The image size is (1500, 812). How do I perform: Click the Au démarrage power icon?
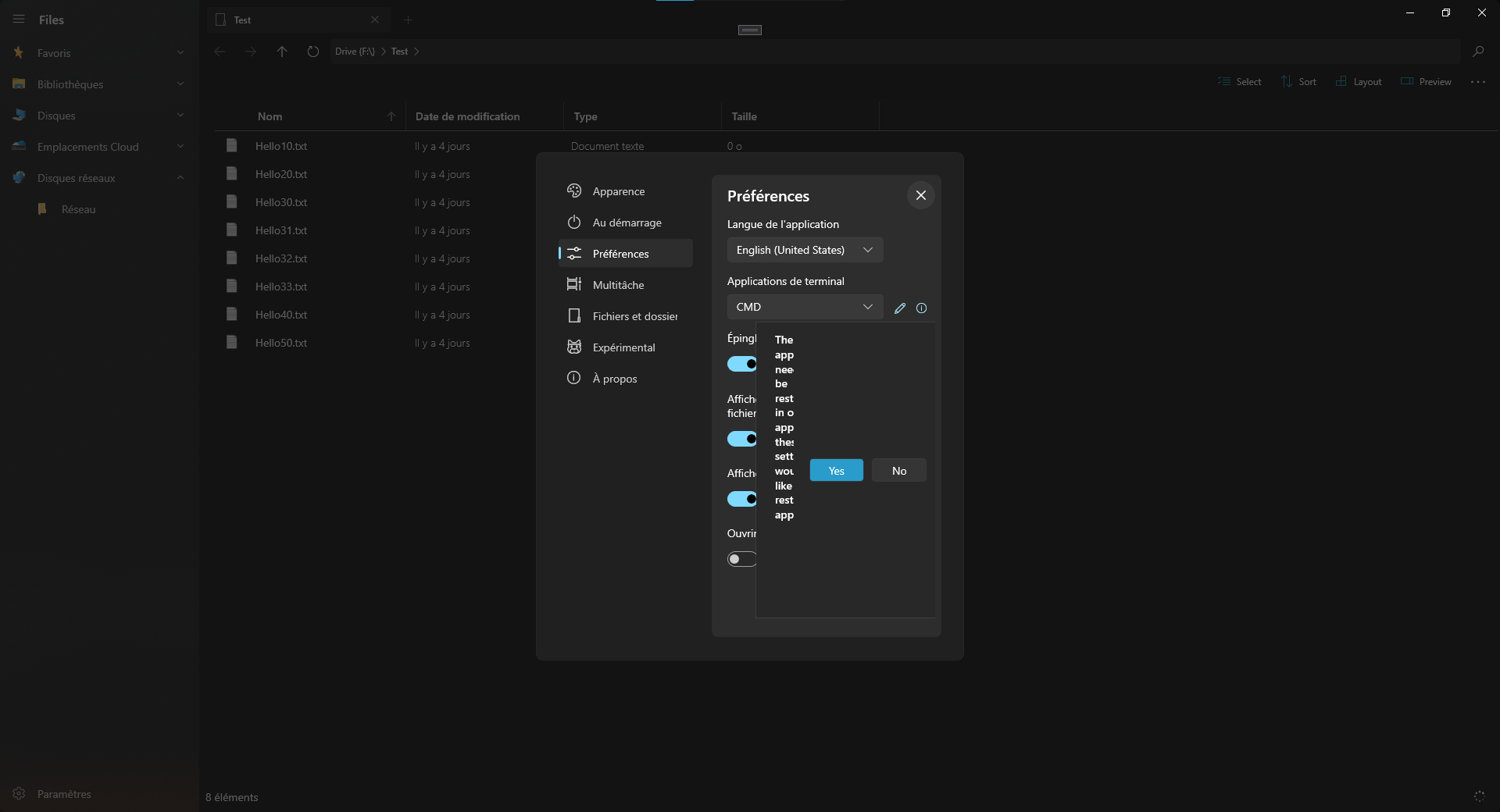pos(574,222)
